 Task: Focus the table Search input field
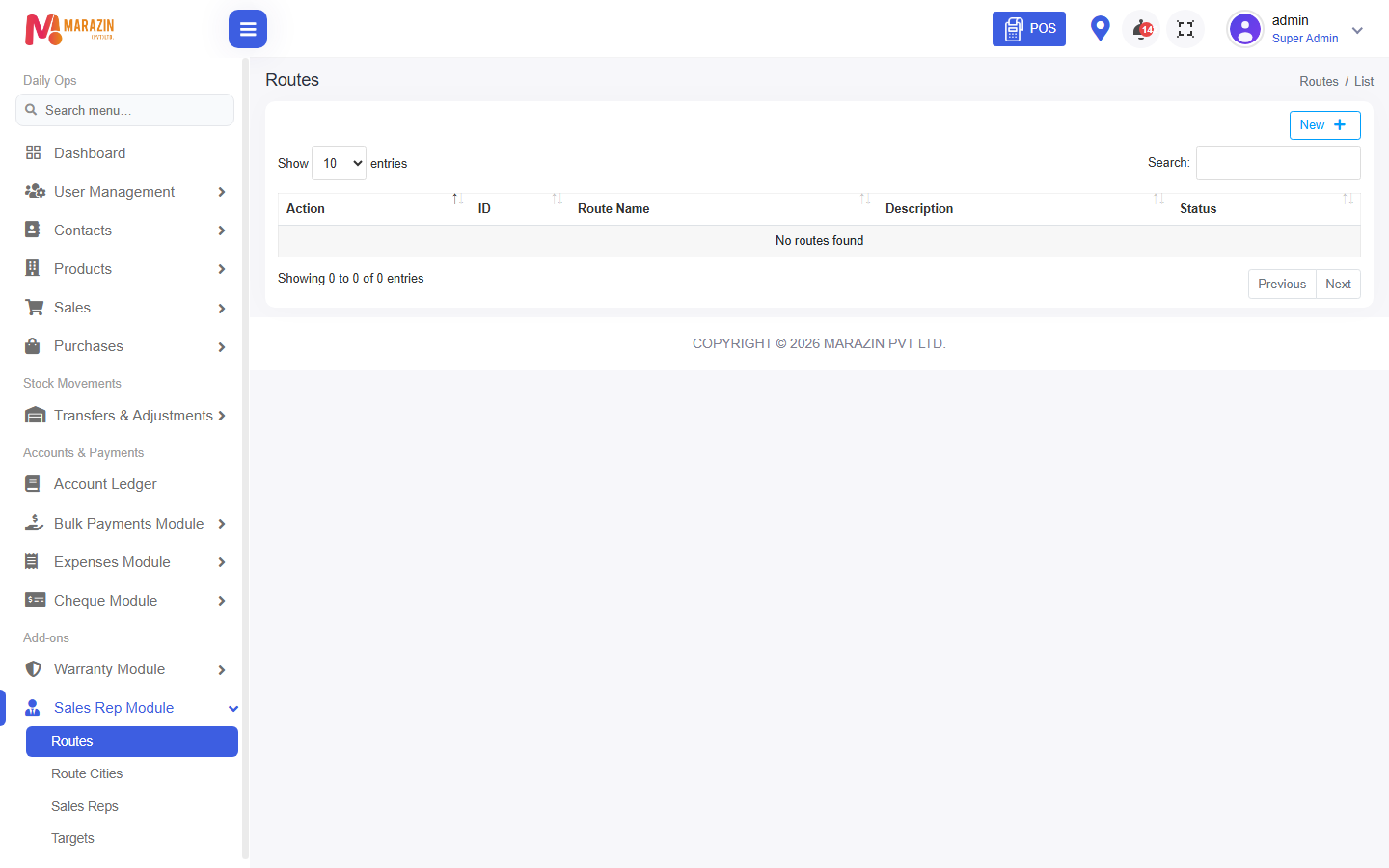pos(1278,163)
